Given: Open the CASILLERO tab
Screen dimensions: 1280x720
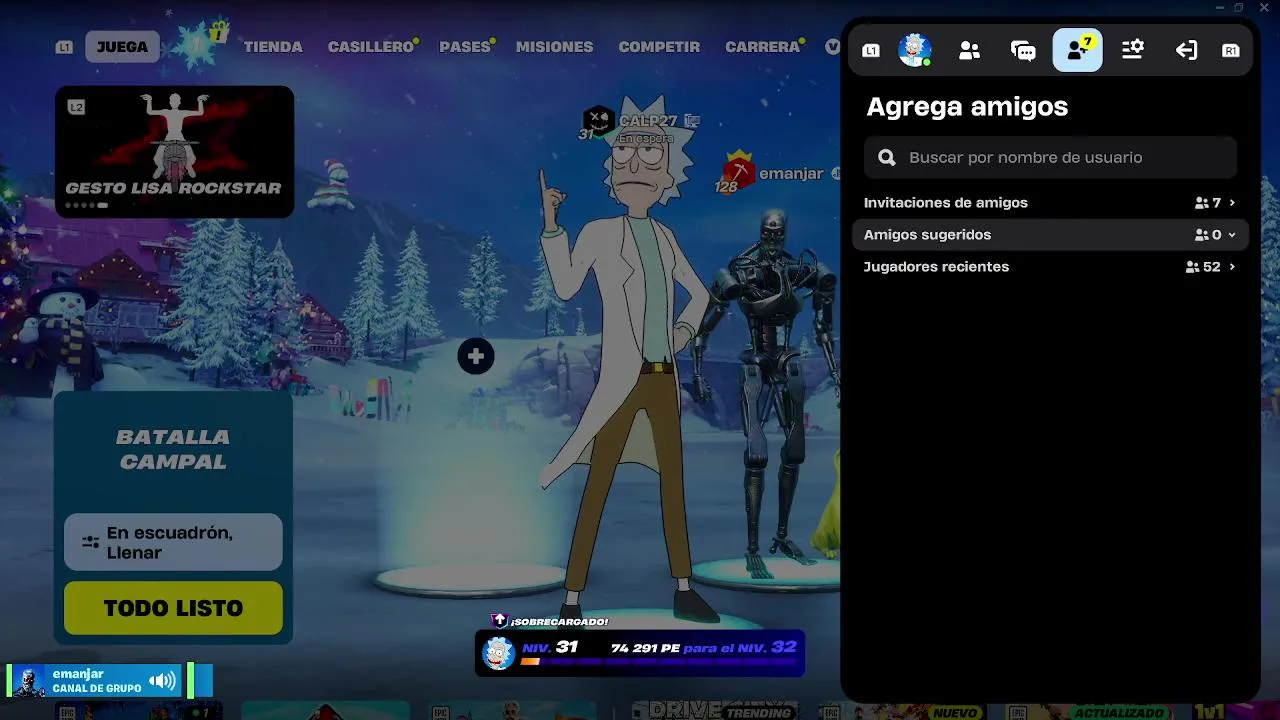Looking at the screenshot, I should (x=371, y=47).
